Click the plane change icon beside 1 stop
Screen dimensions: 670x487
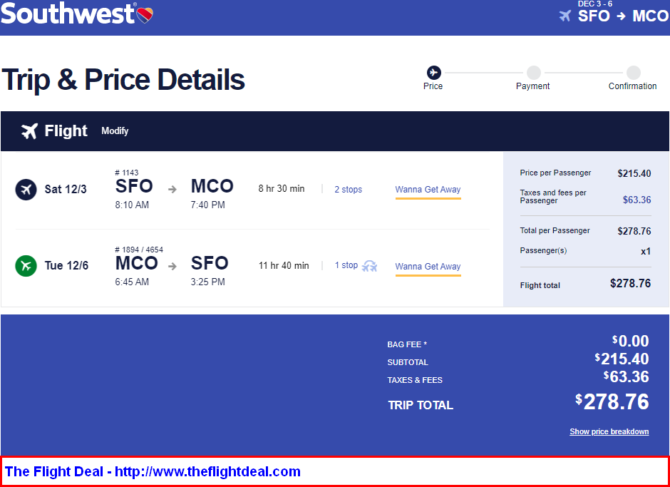pos(370,267)
